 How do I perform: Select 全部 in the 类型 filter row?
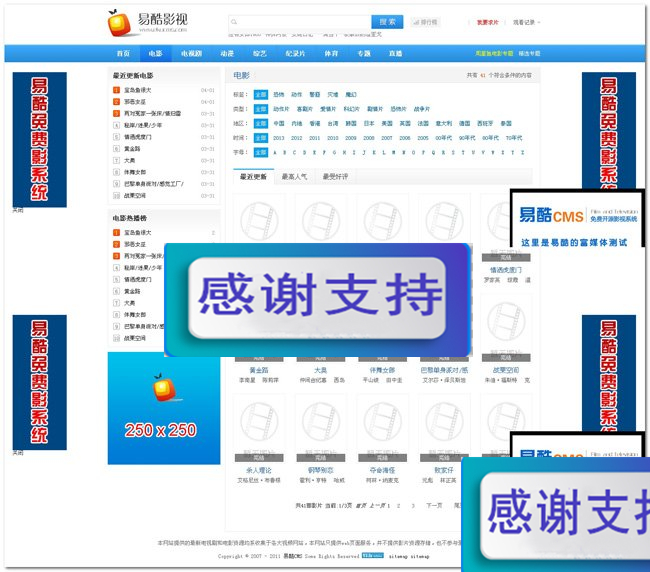pyautogui.click(x=261, y=109)
